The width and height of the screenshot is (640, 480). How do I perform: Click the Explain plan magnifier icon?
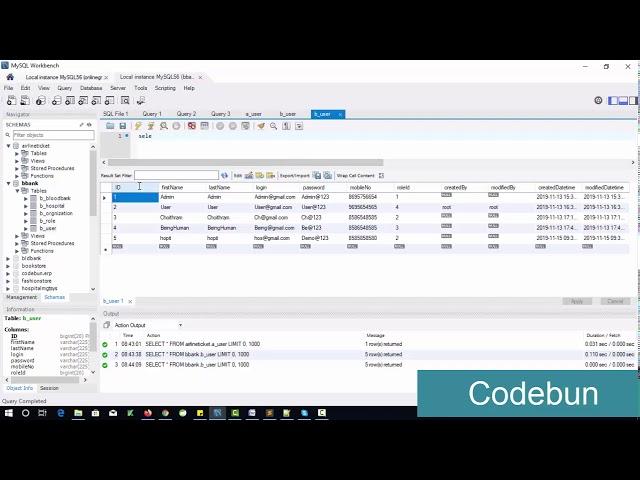(164, 126)
